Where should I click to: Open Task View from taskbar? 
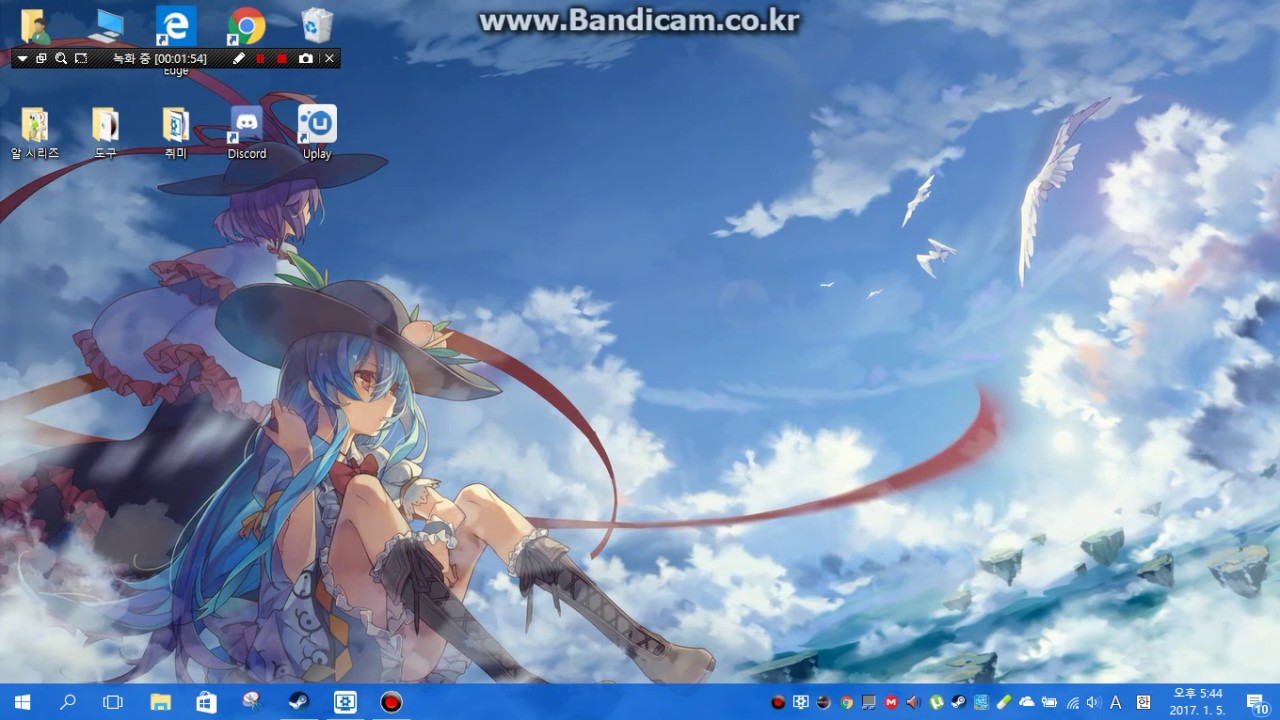[113, 702]
